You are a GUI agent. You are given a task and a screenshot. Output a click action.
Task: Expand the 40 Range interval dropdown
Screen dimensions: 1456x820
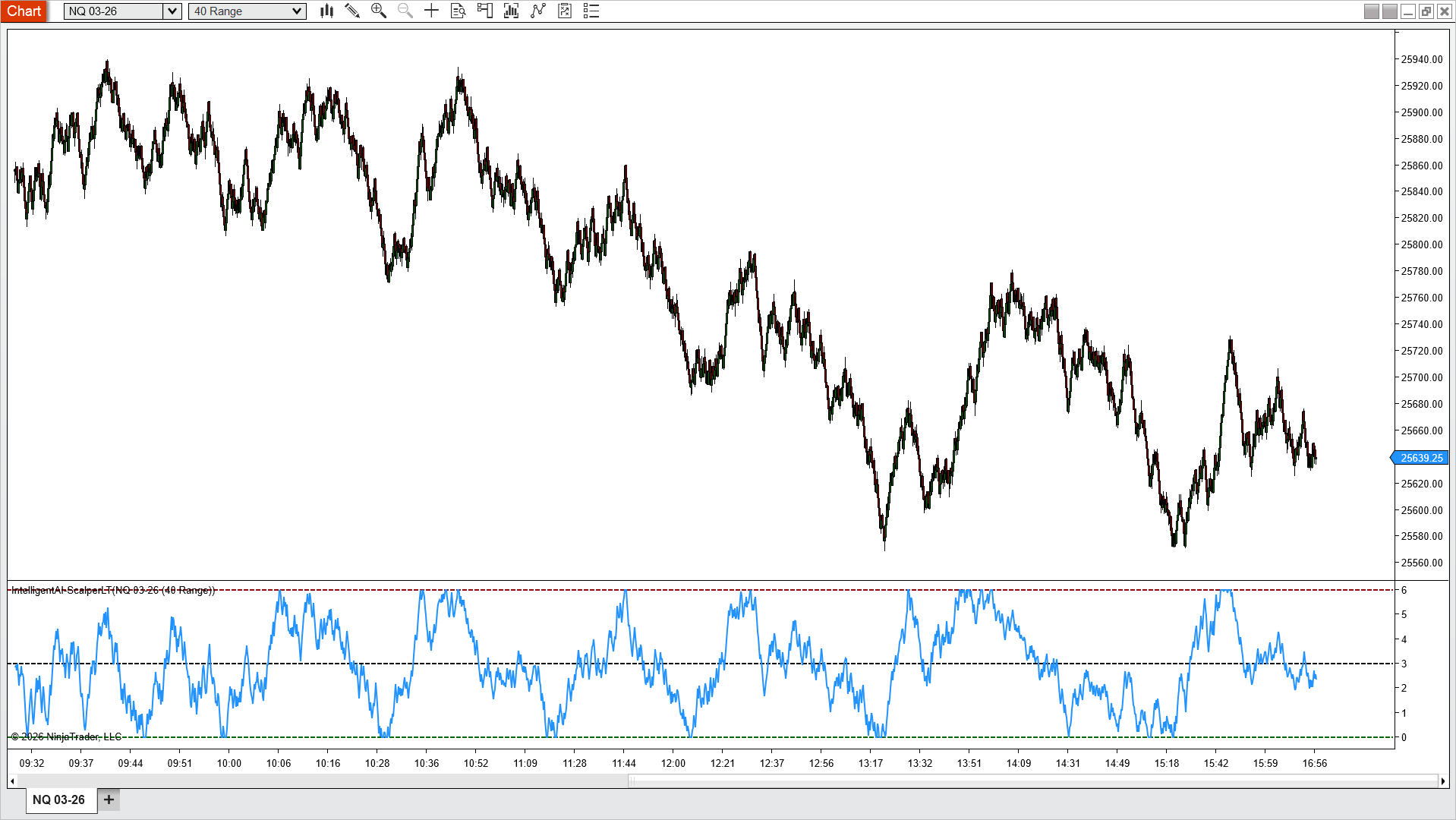[x=297, y=11]
